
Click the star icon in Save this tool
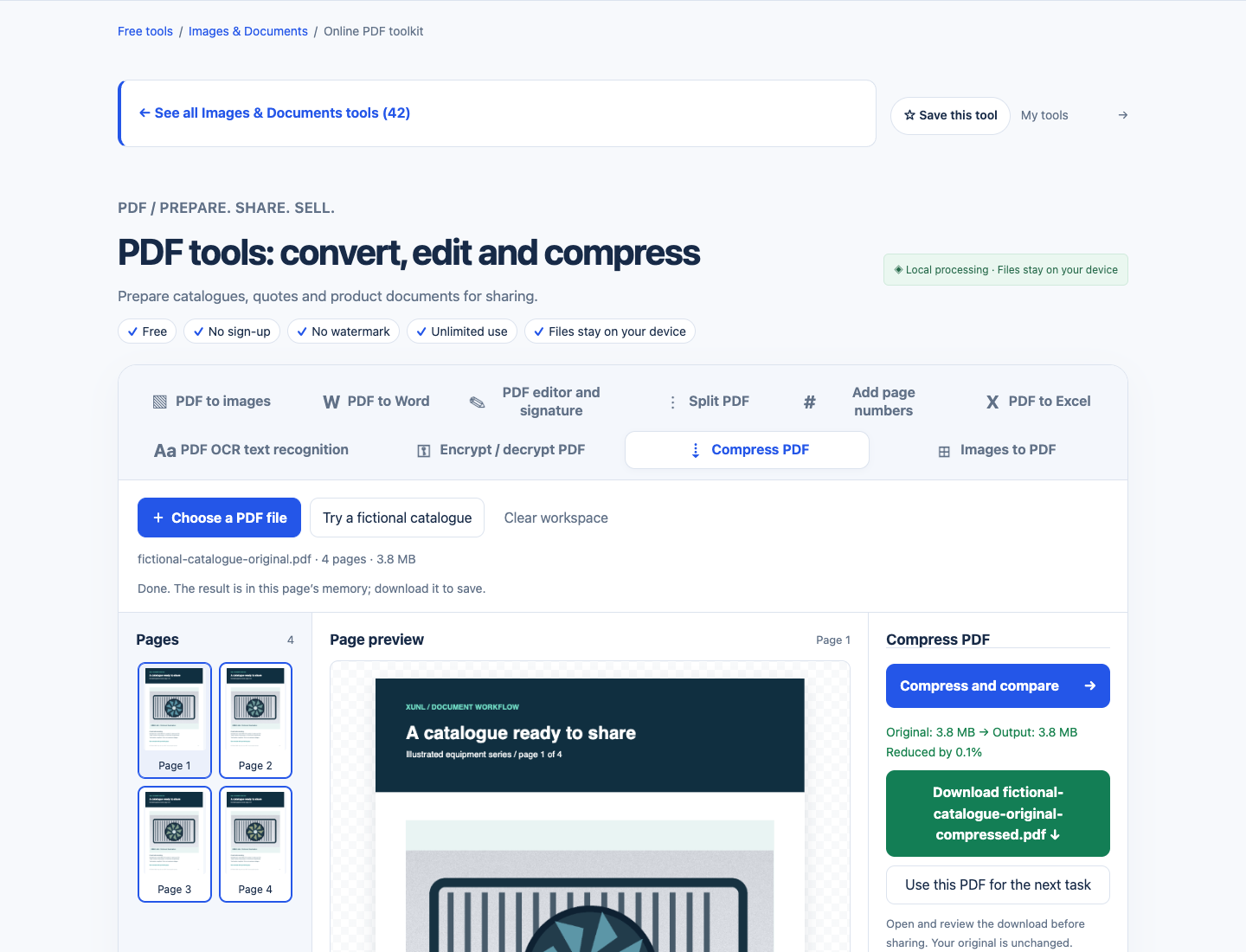tap(909, 115)
